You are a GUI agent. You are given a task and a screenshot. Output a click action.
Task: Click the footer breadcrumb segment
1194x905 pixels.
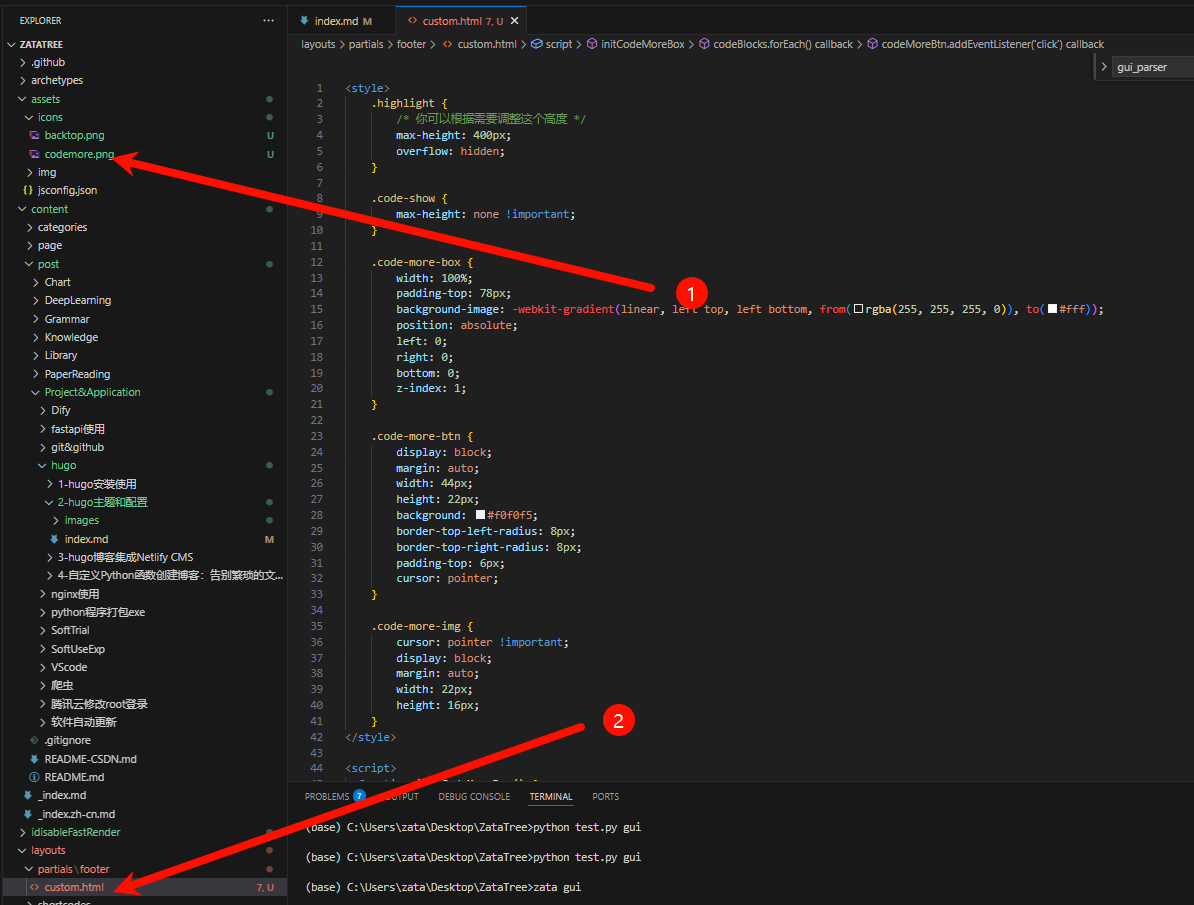tap(411, 44)
